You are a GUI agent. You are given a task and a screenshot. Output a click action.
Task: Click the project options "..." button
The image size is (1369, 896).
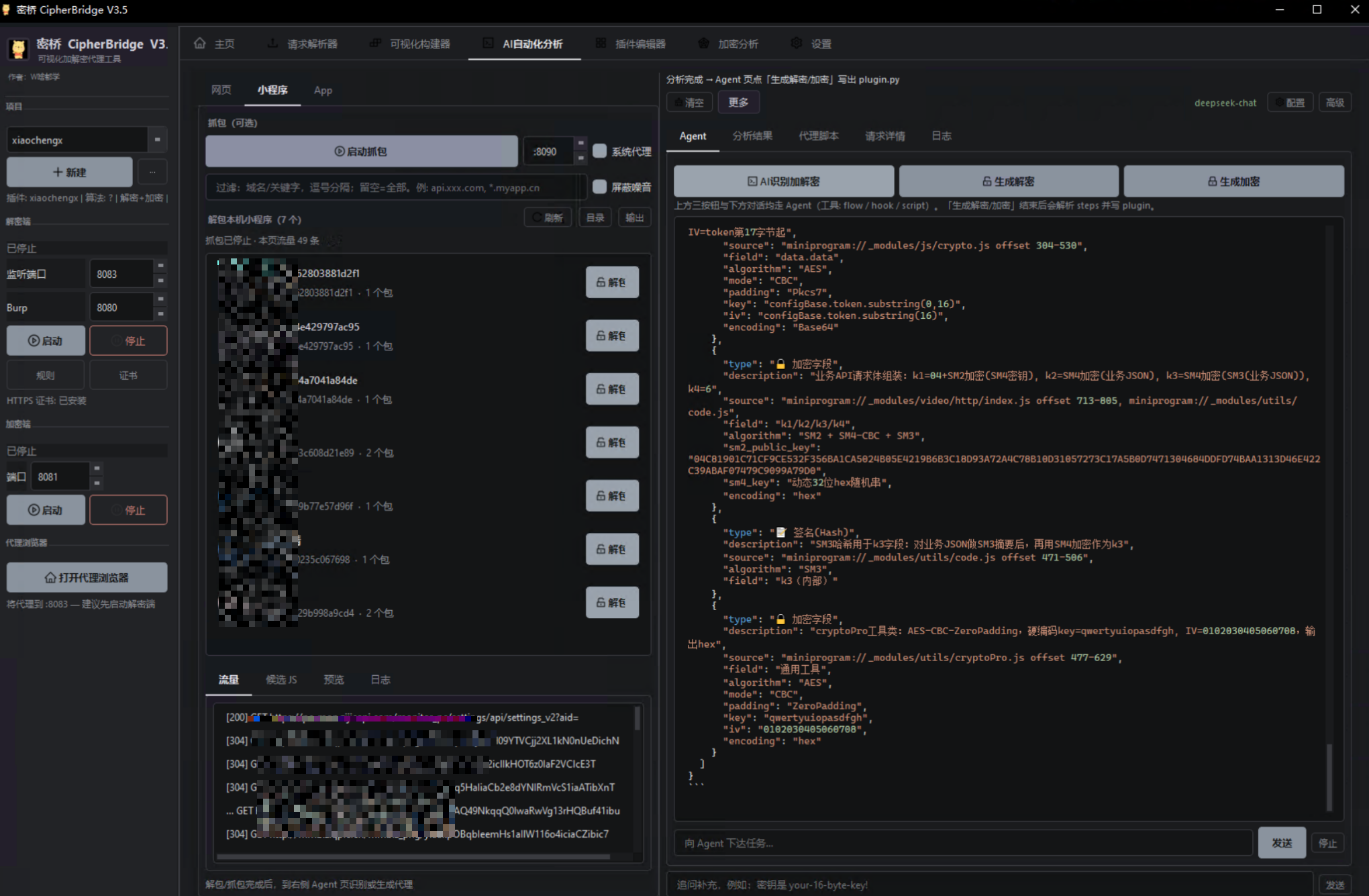tap(152, 172)
